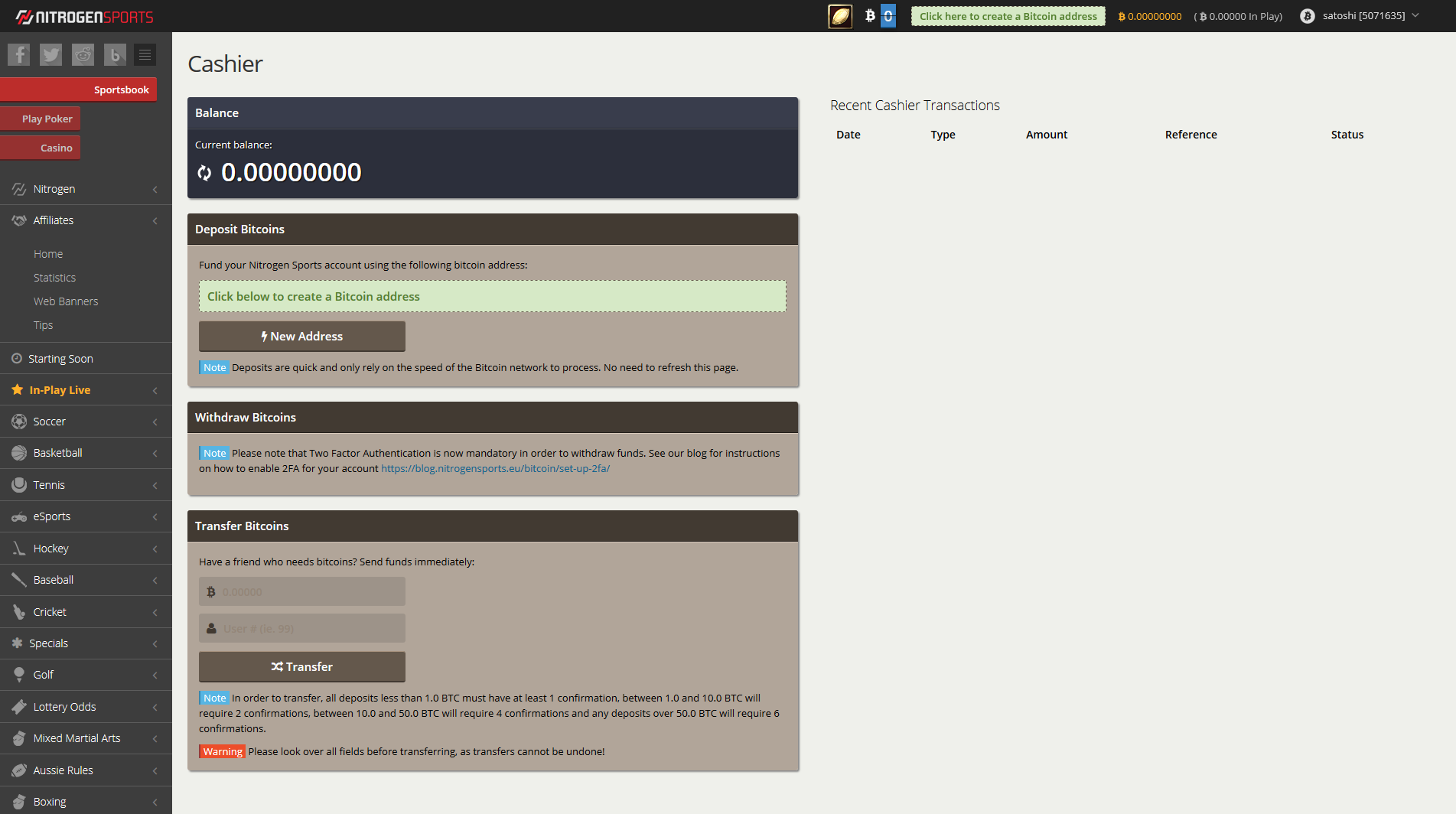The width and height of the screenshot is (1456, 814).
Task: Click the Baseball bat icon
Action: point(19,580)
